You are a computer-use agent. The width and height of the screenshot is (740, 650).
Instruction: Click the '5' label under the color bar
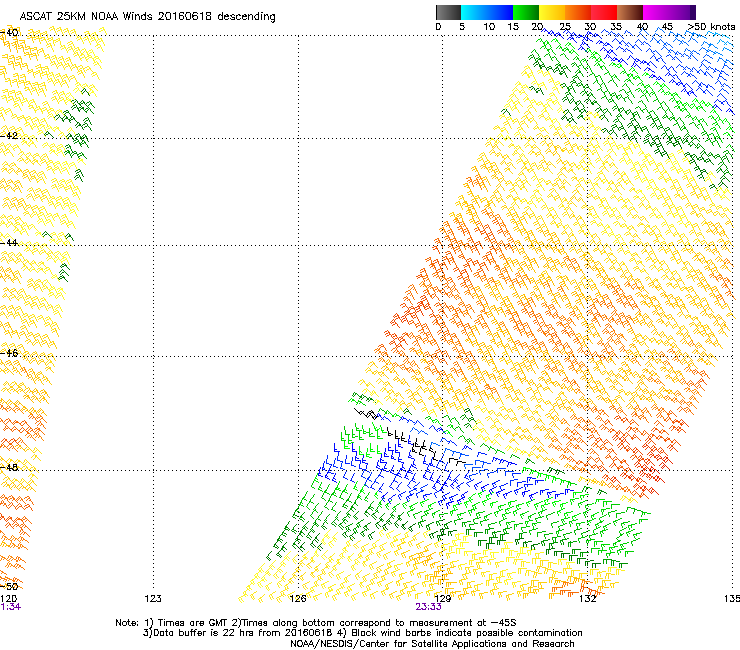pyautogui.click(x=462, y=27)
